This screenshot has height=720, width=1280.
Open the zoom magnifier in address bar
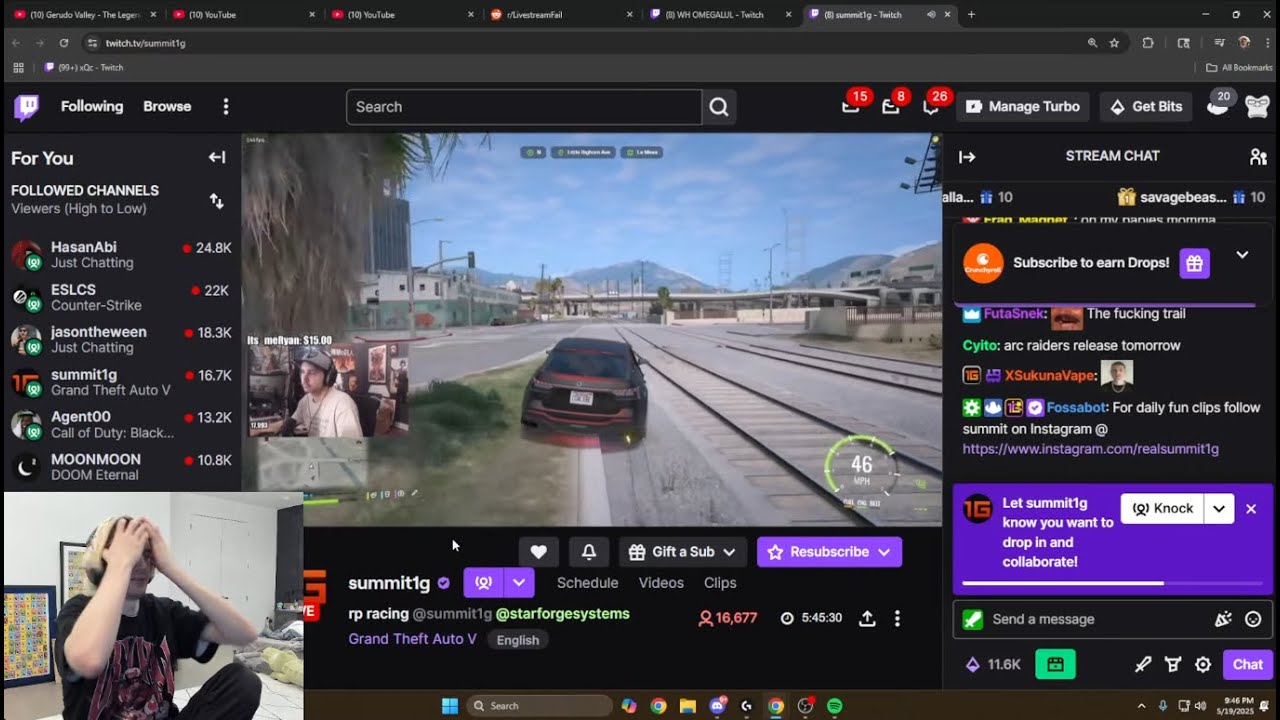point(1092,43)
